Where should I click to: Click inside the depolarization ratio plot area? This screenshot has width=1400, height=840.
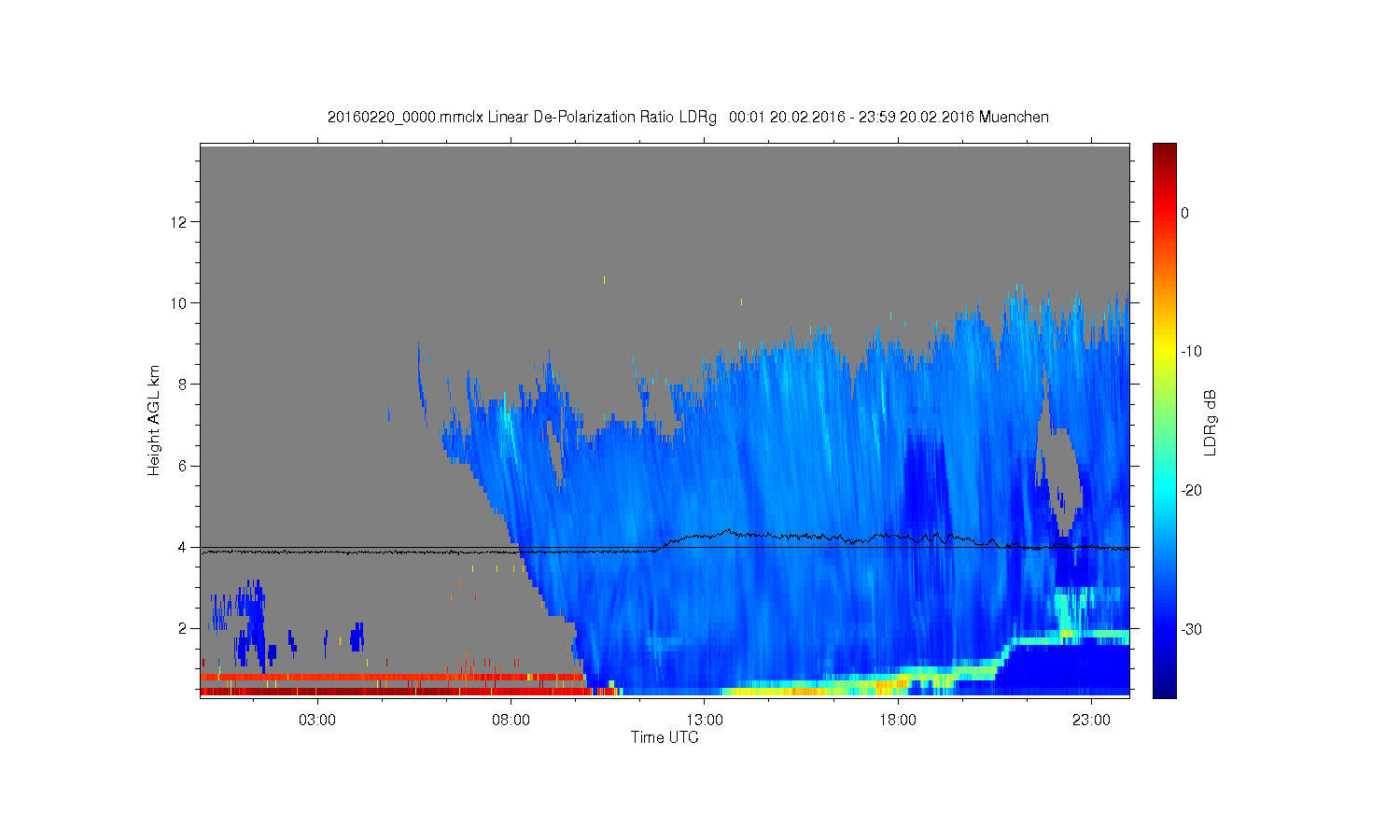[665, 420]
